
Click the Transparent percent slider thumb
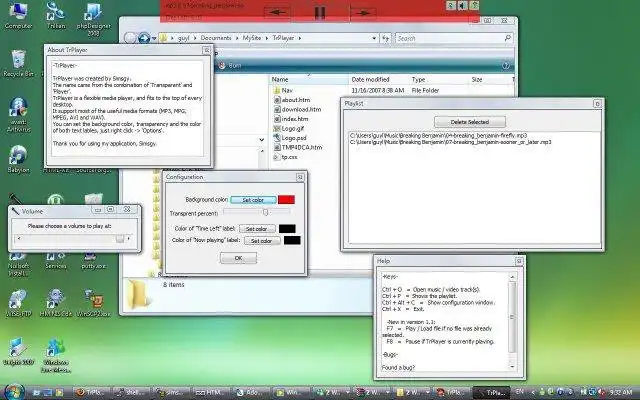[x=265, y=212]
